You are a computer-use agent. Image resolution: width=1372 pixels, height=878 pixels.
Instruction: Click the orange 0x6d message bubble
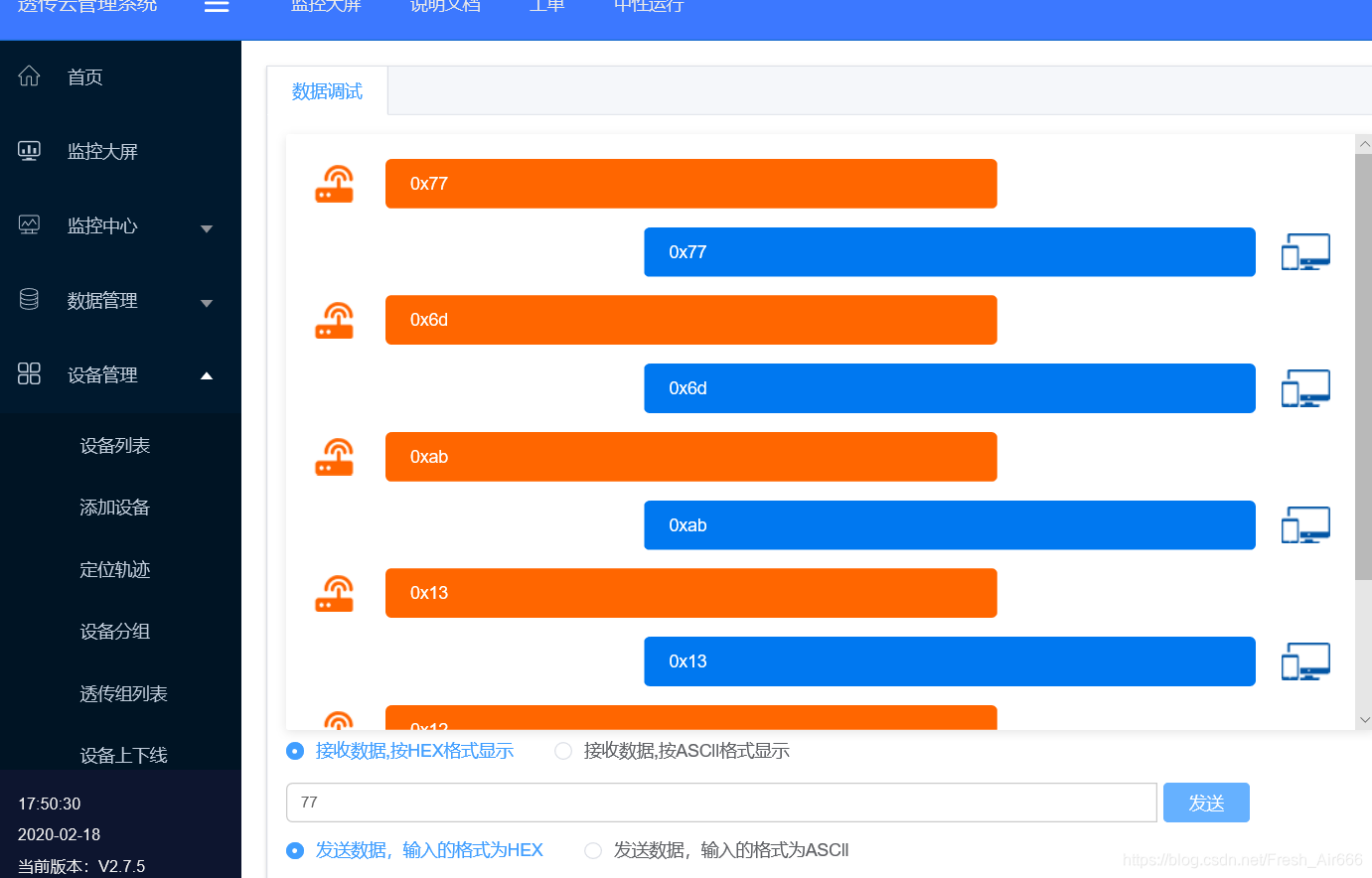pos(691,320)
